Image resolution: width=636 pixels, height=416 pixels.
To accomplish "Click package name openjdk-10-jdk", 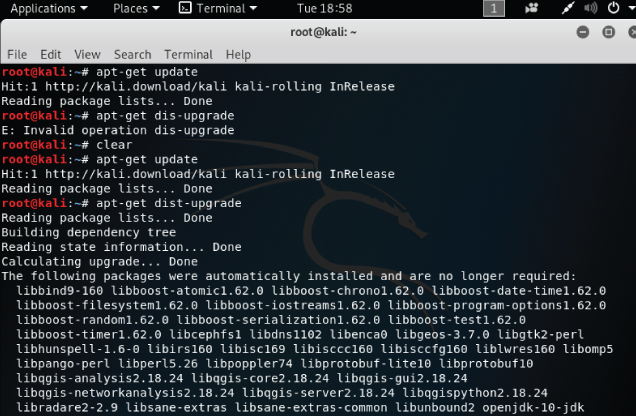I will pos(533,407).
